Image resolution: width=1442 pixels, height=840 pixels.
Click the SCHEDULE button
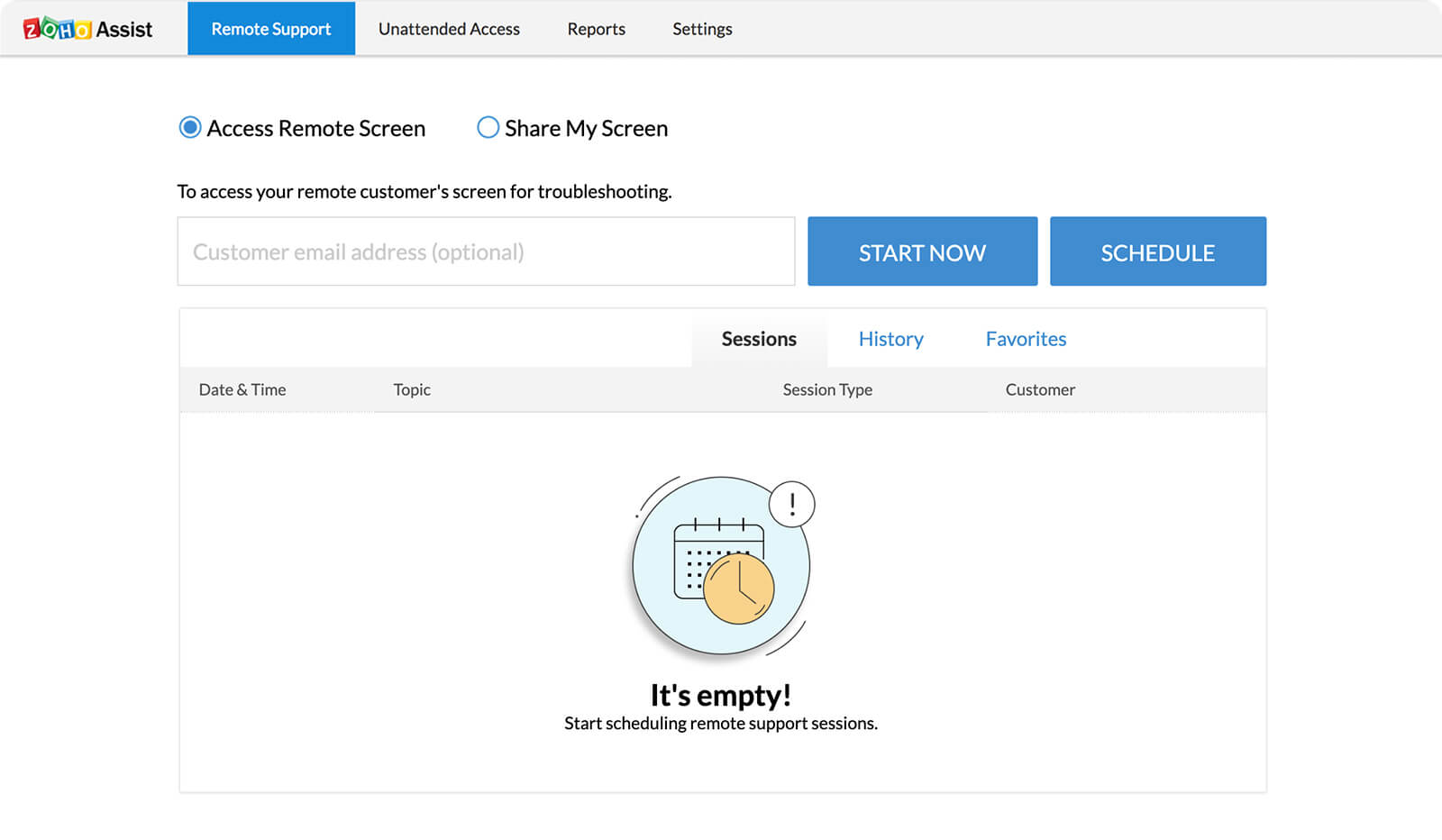pyautogui.click(x=1158, y=251)
